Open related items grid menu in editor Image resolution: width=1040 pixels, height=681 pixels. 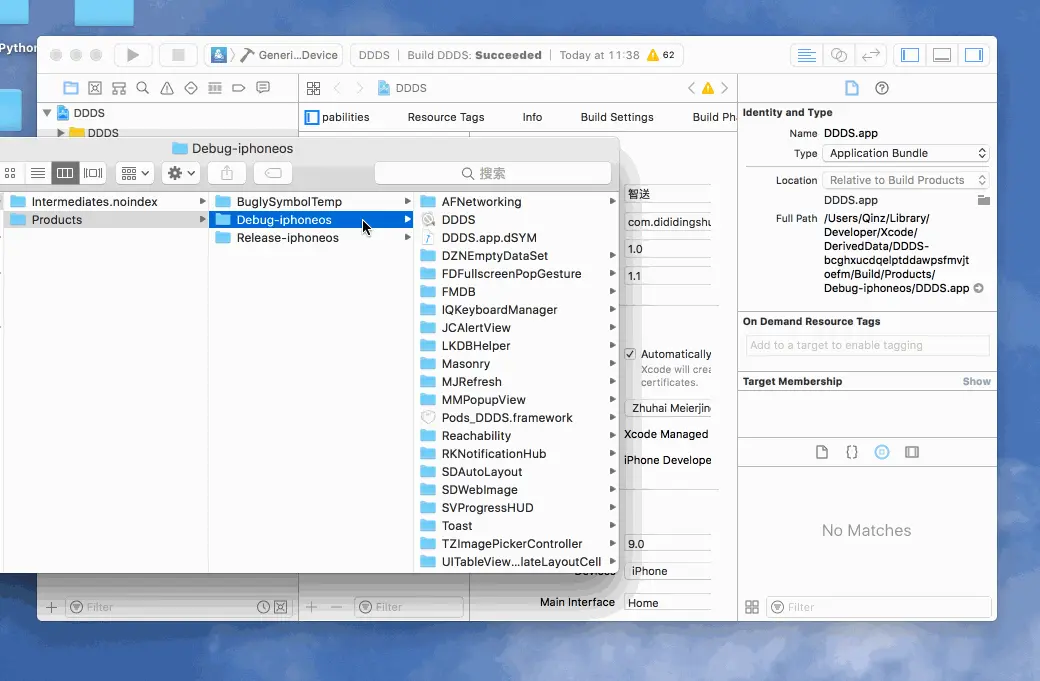click(313, 88)
